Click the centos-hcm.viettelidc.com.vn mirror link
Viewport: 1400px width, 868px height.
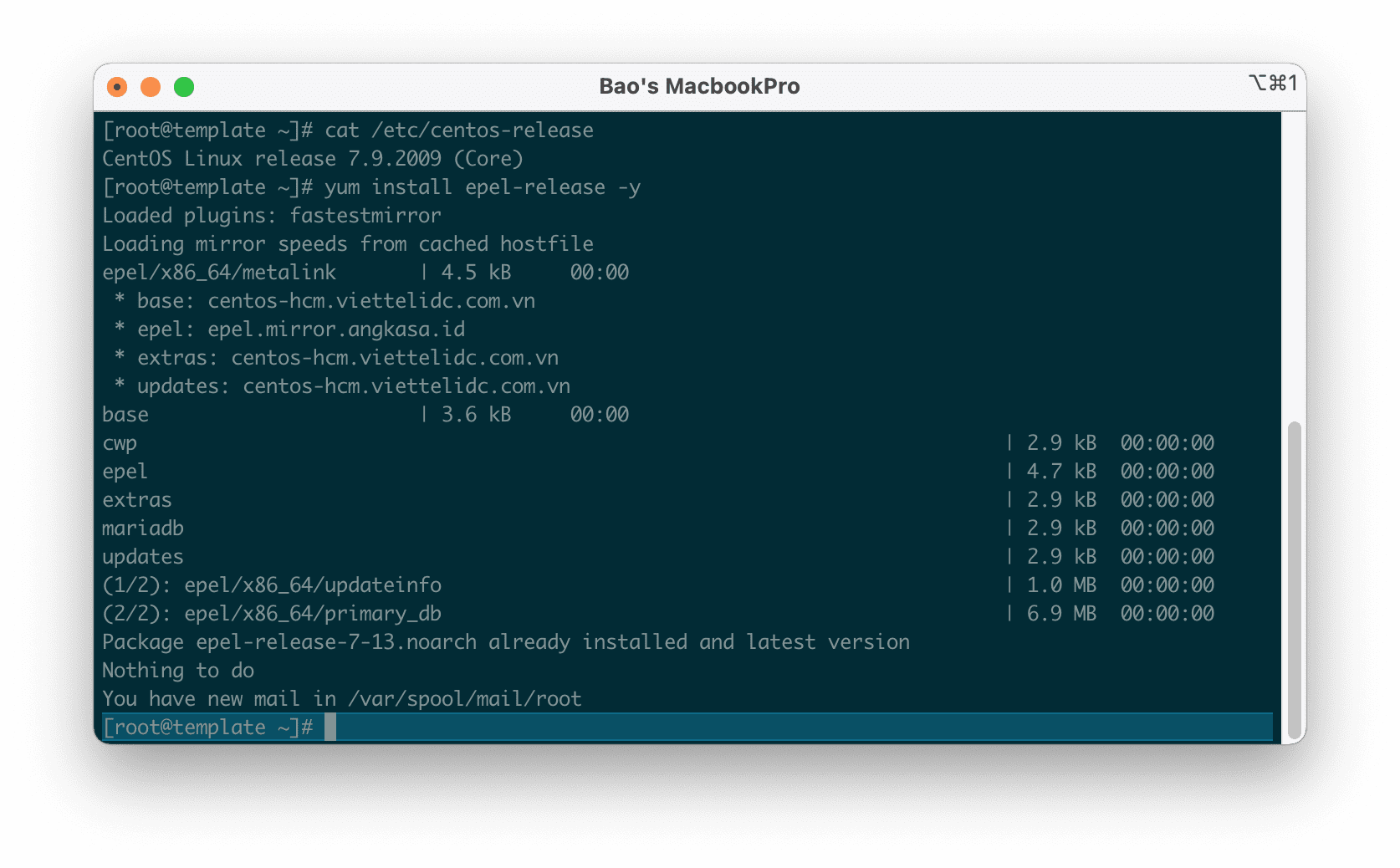click(x=372, y=300)
